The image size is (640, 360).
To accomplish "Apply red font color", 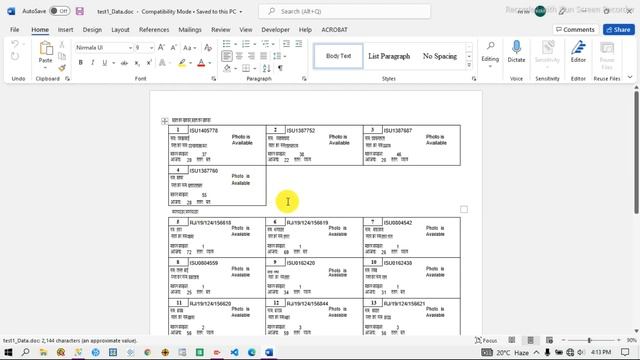I will [201, 63].
